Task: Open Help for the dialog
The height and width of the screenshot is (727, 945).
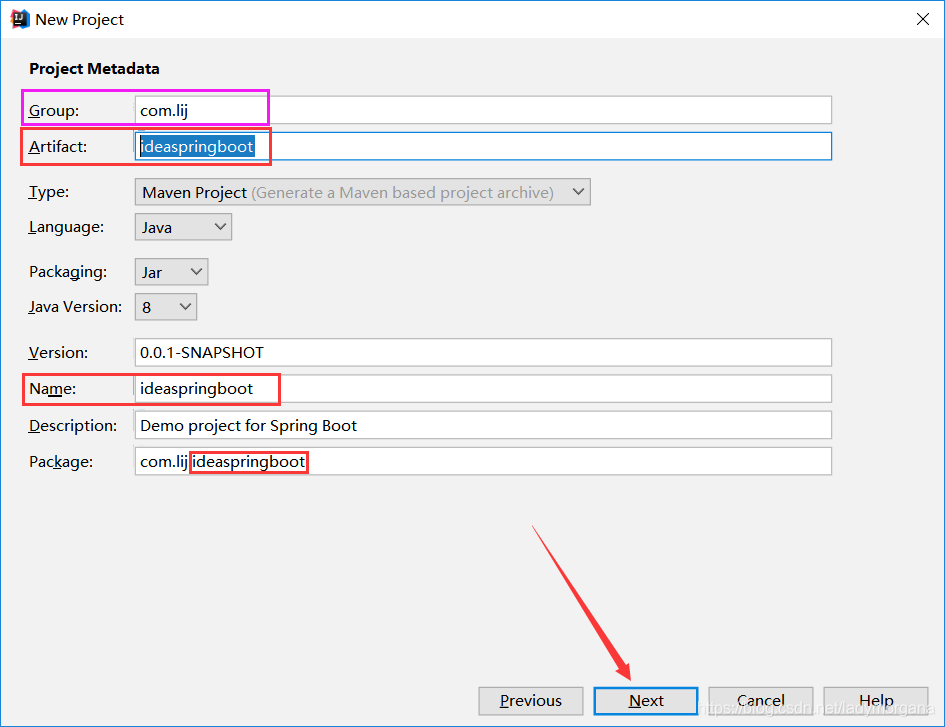Action: [x=876, y=701]
